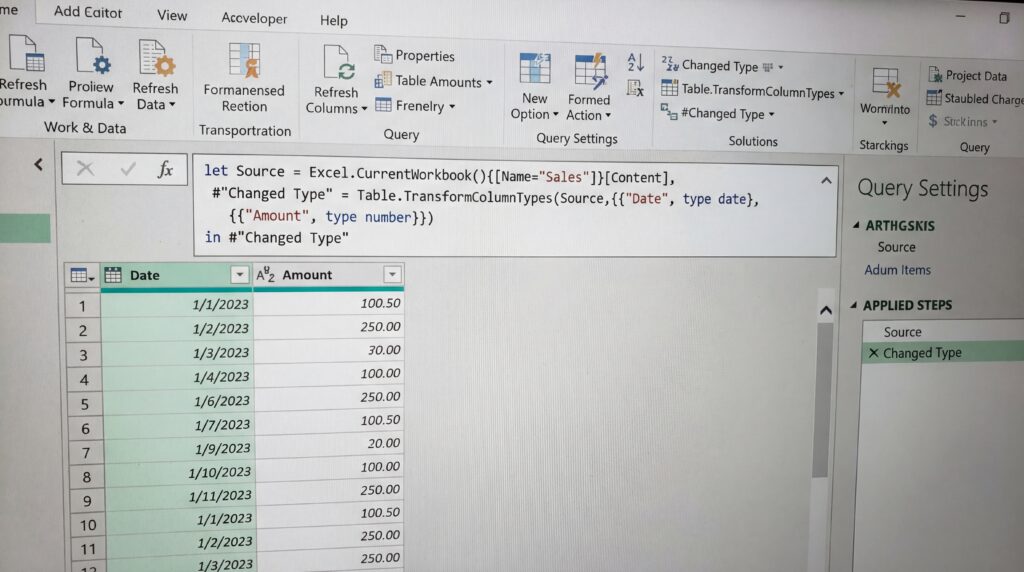Click the Adum Items link
The image size is (1024, 572).
pos(897,270)
